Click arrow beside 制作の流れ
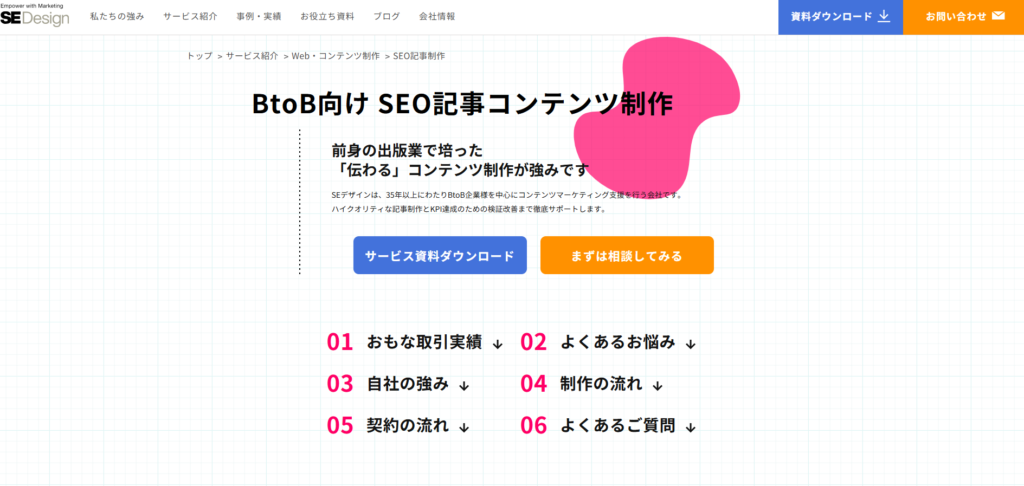Viewport: 1024px width, 486px height. click(657, 385)
